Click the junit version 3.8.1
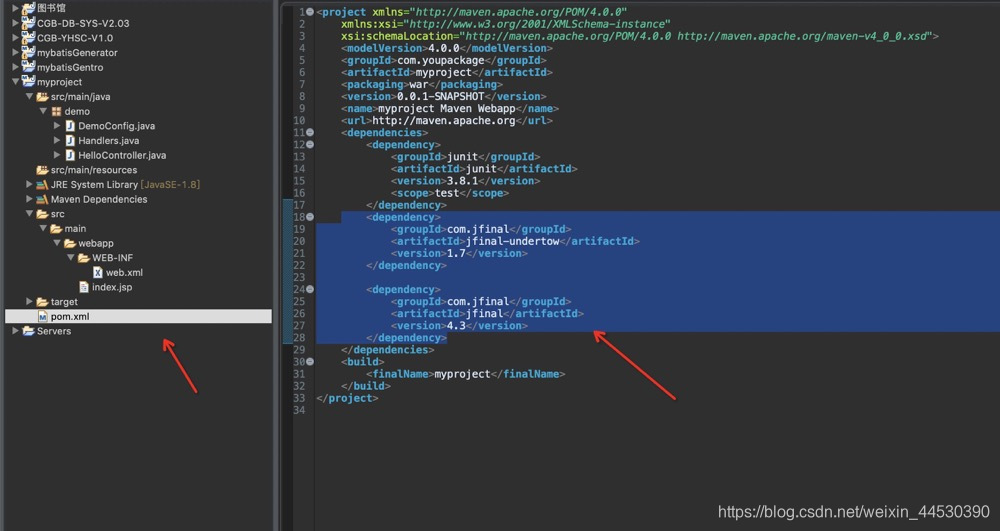Image resolution: width=1000 pixels, height=531 pixels. pos(462,181)
